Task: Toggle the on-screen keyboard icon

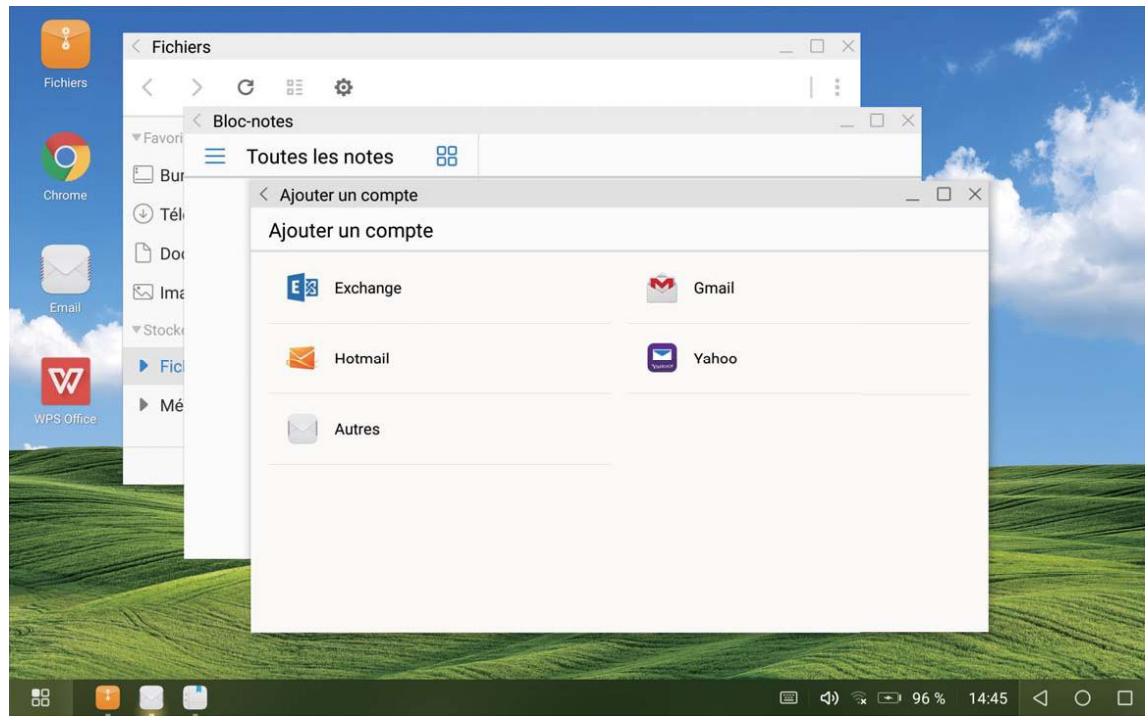Action: (x=788, y=697)
